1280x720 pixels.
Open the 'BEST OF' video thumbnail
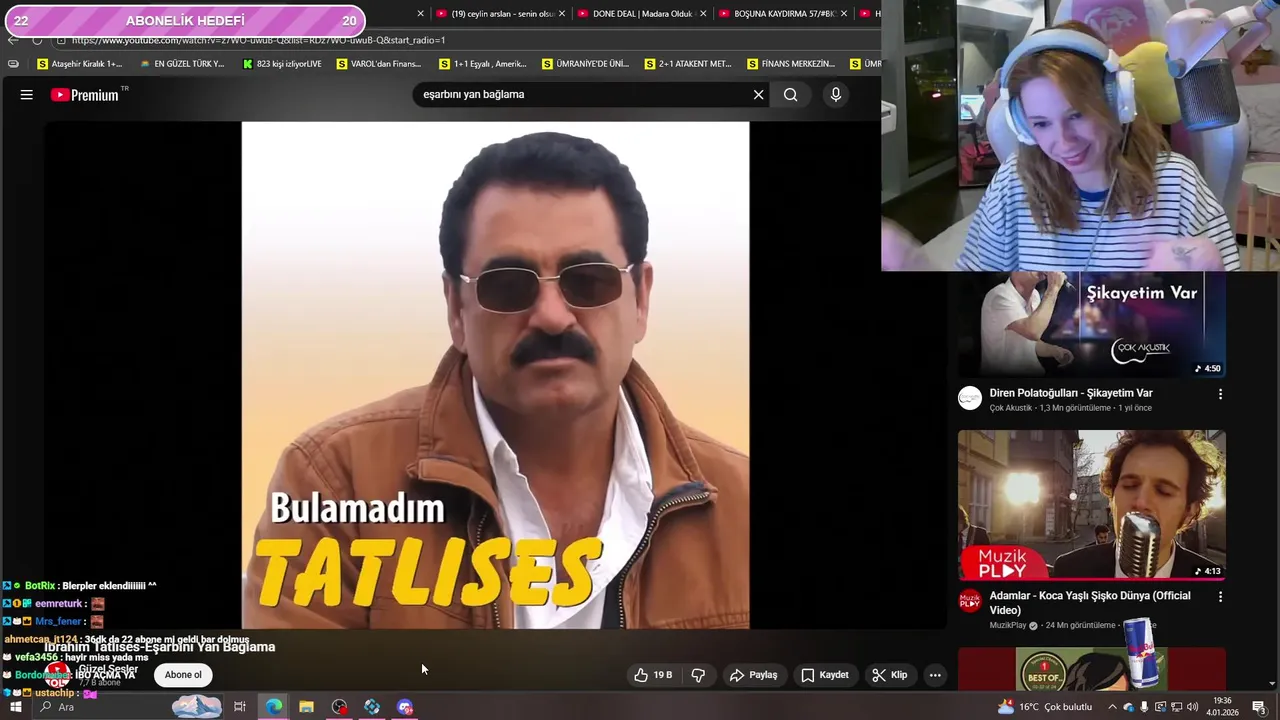(1092, 669)
